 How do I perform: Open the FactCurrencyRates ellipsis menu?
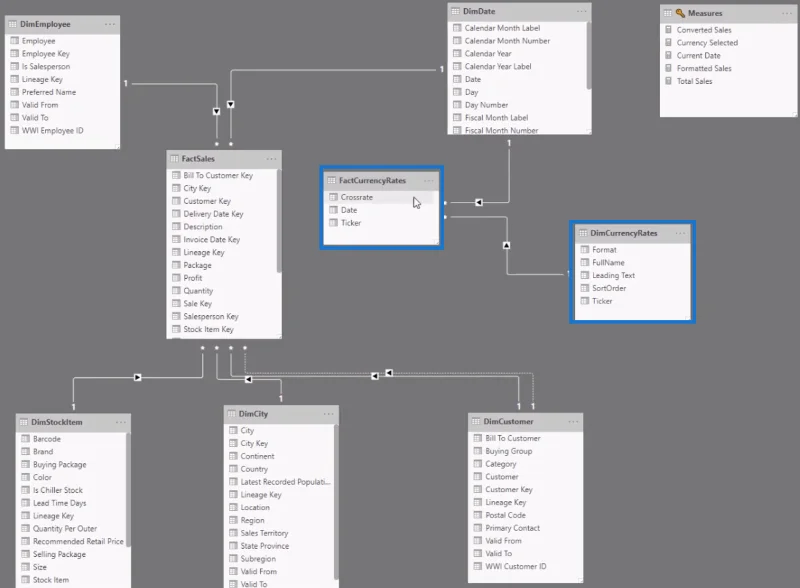tap(429, 181)
